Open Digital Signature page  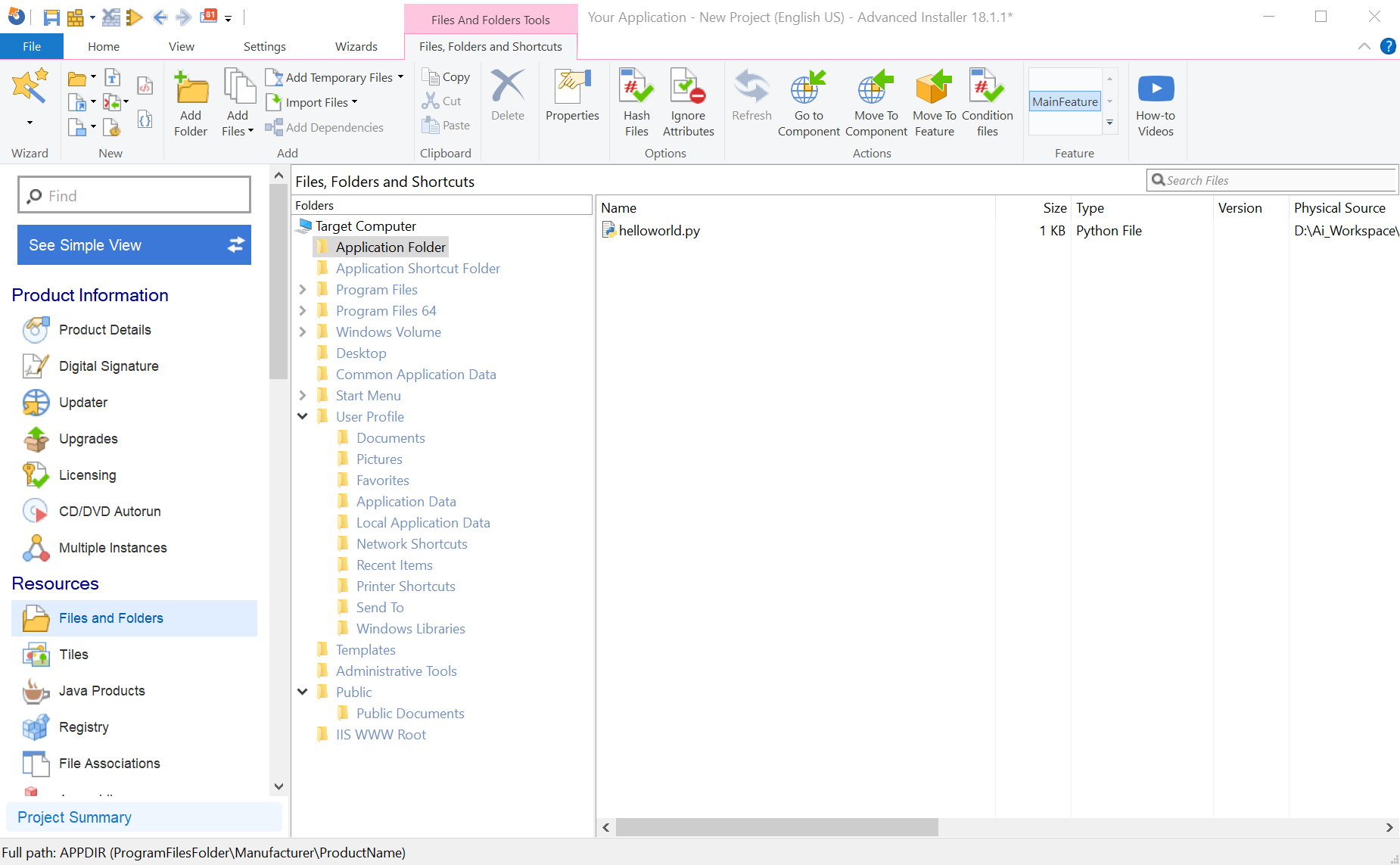[x=109, y=366]
